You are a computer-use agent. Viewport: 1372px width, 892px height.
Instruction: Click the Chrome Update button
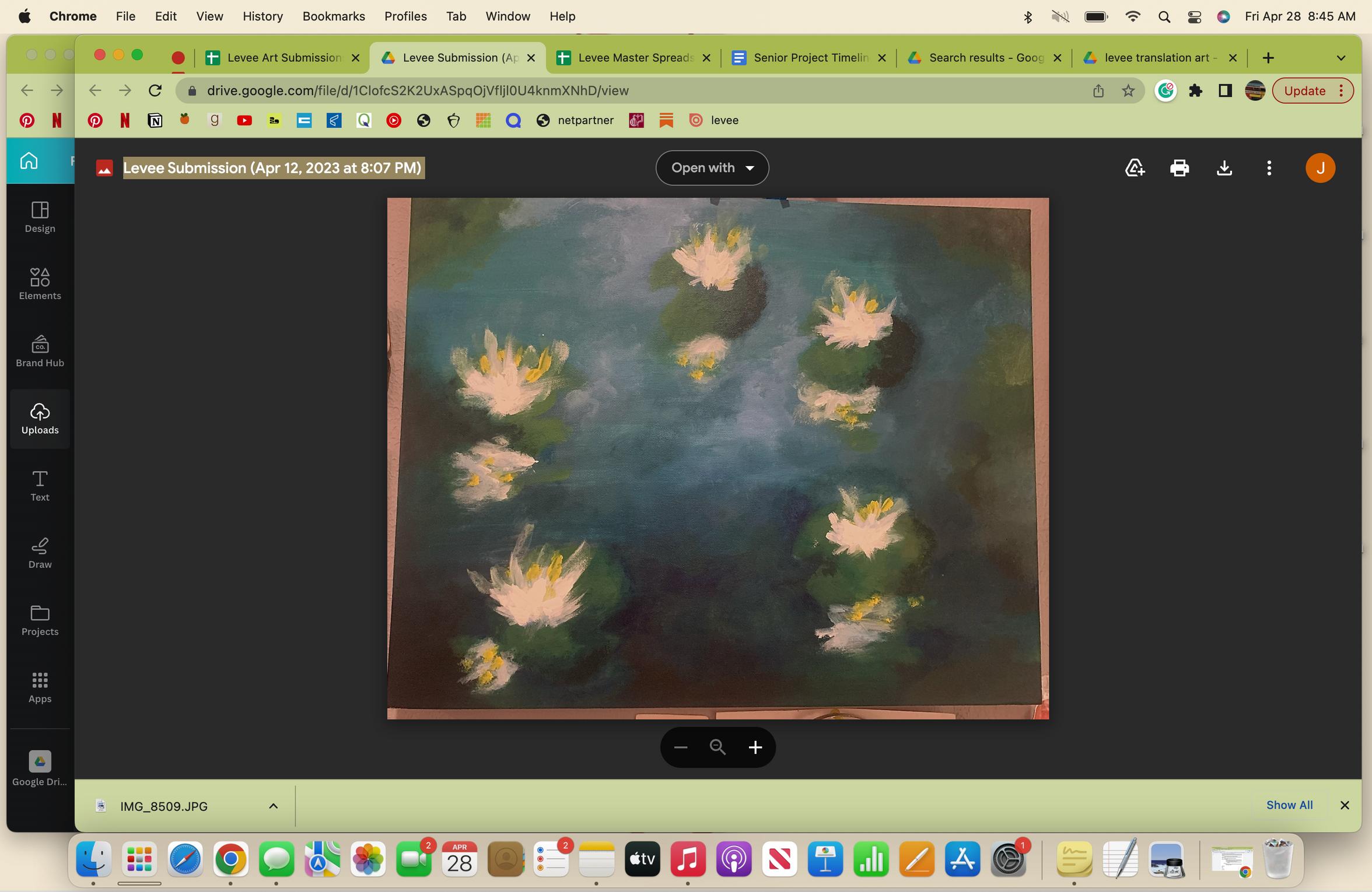[1304, 91]
